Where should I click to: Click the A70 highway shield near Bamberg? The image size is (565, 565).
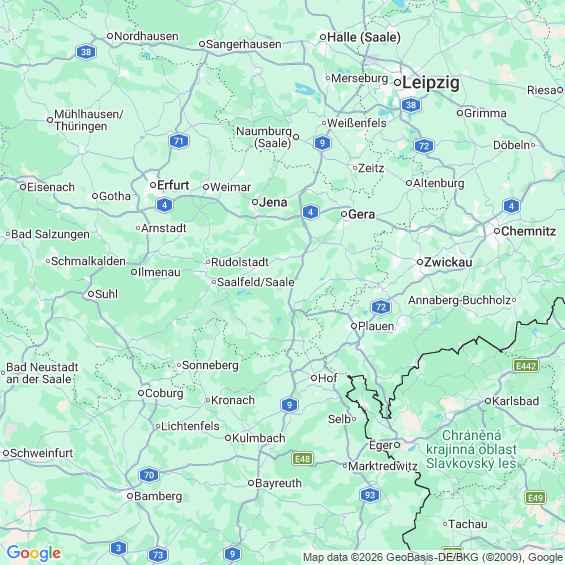click(149, 475)
